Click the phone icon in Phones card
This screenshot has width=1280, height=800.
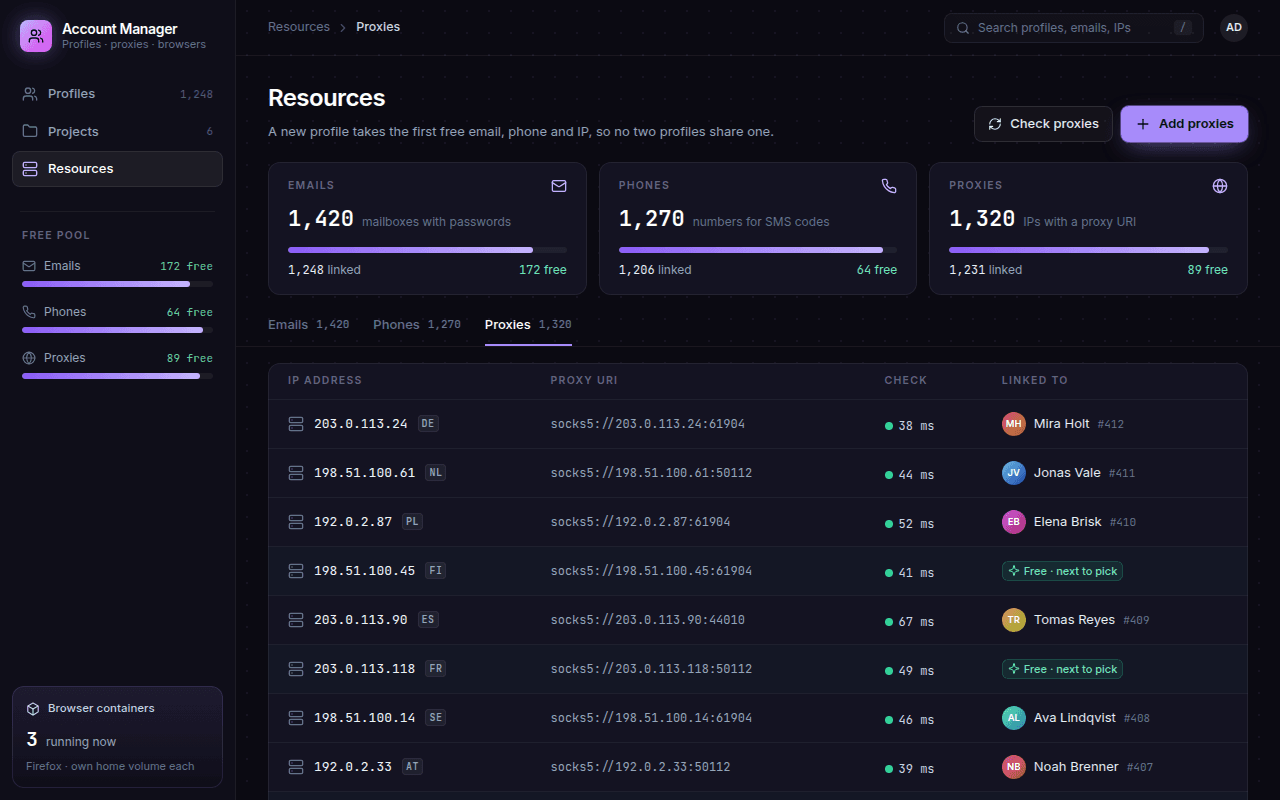pos(889,186)
